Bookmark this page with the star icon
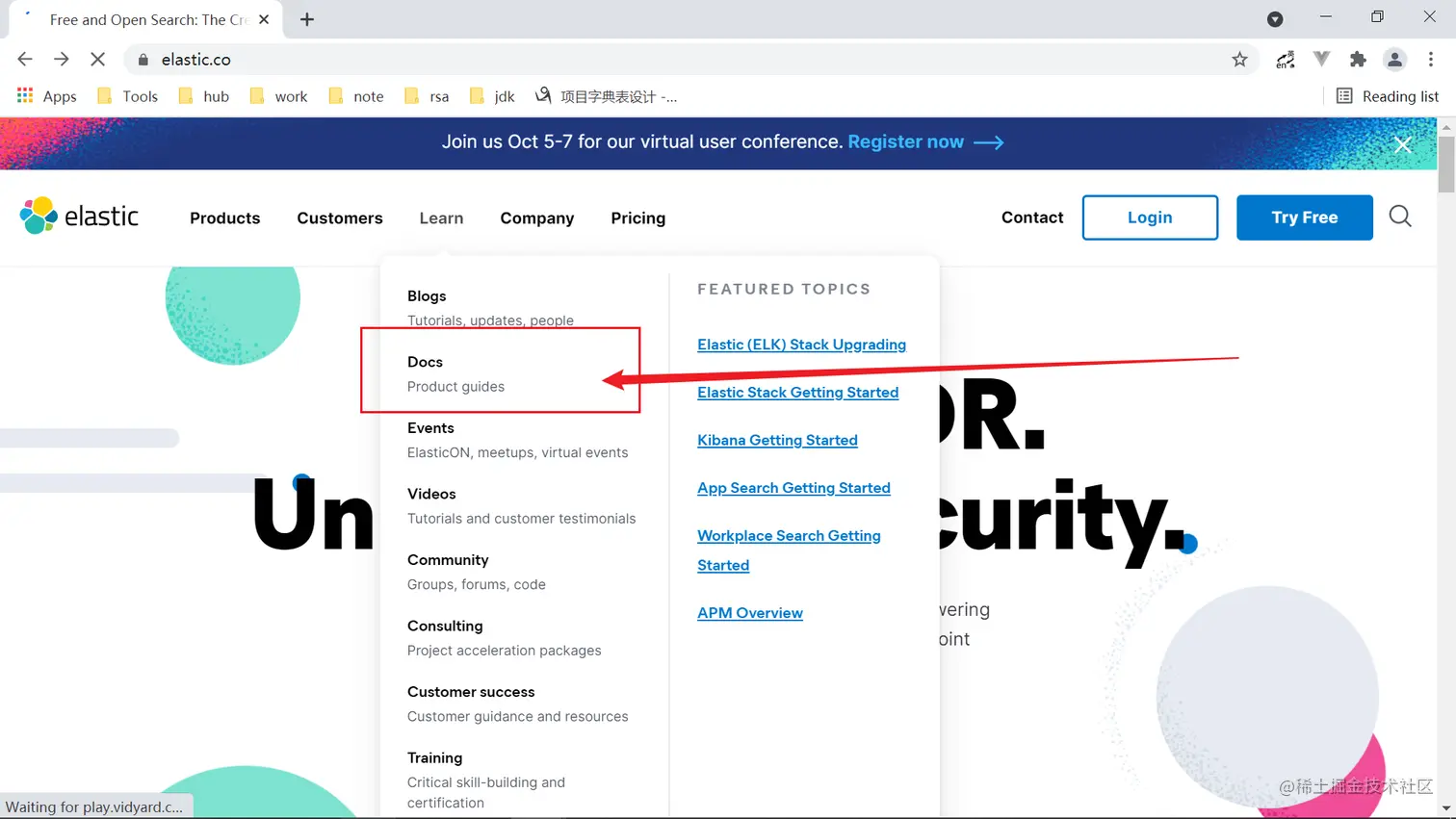Viewport: 1456px width, 819px height. click(x=1239, y=60)
